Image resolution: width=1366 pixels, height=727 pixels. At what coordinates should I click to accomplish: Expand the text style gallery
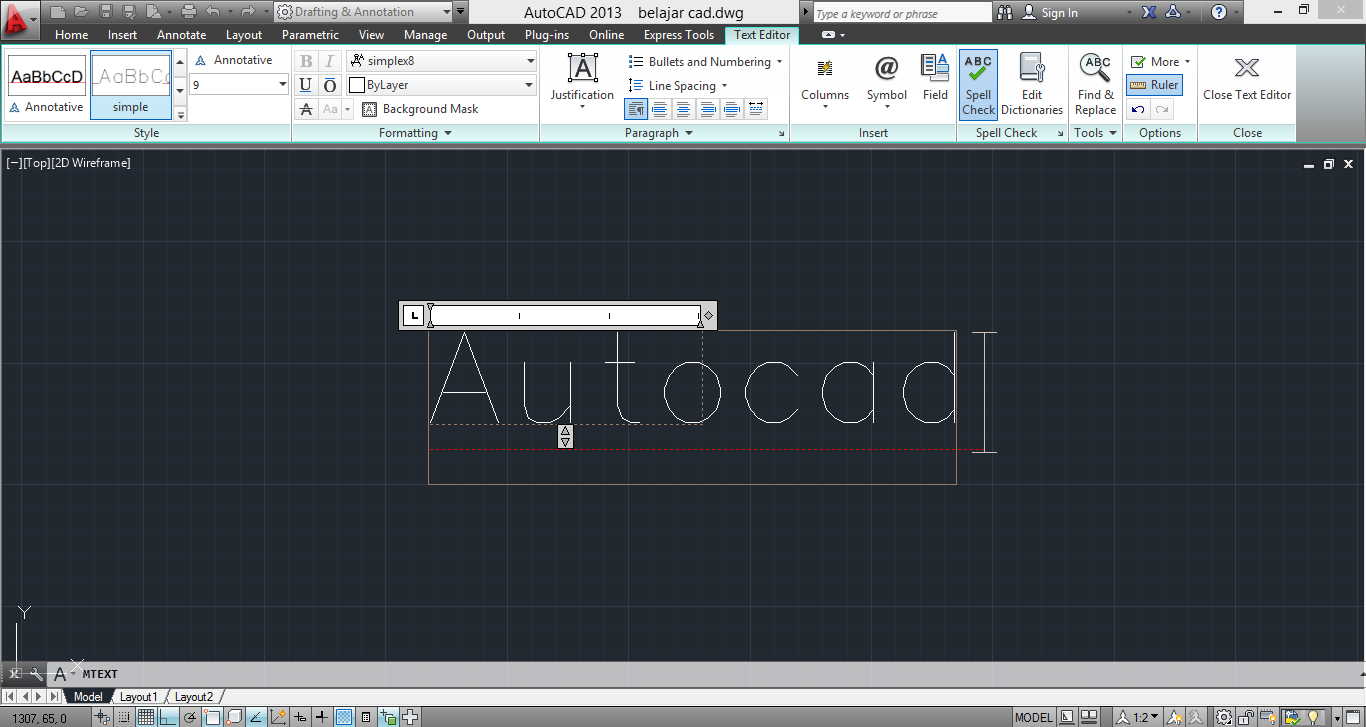click(181, 115)
